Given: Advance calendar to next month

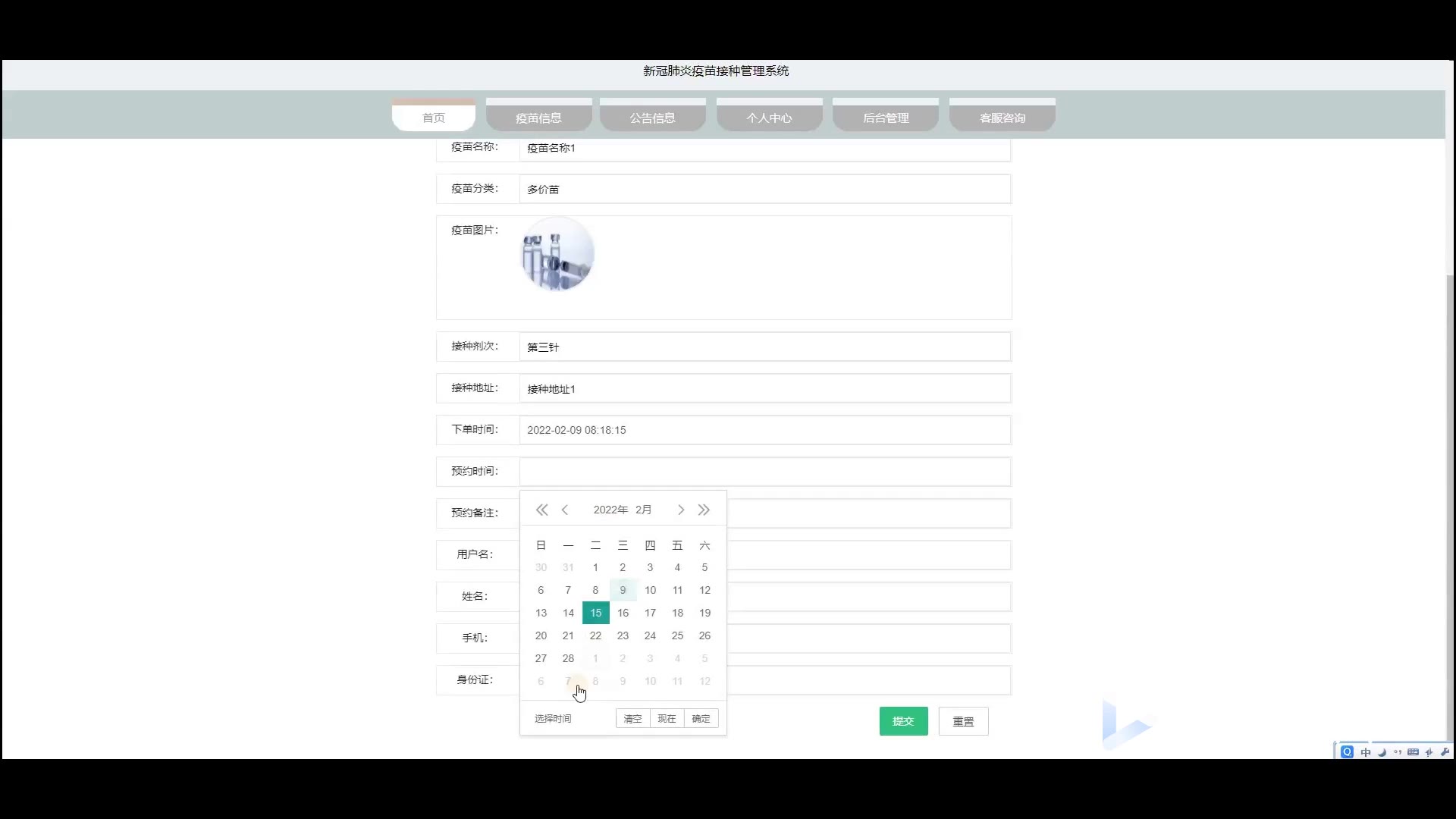Looking at the screenshot, I should click(681, 510).
